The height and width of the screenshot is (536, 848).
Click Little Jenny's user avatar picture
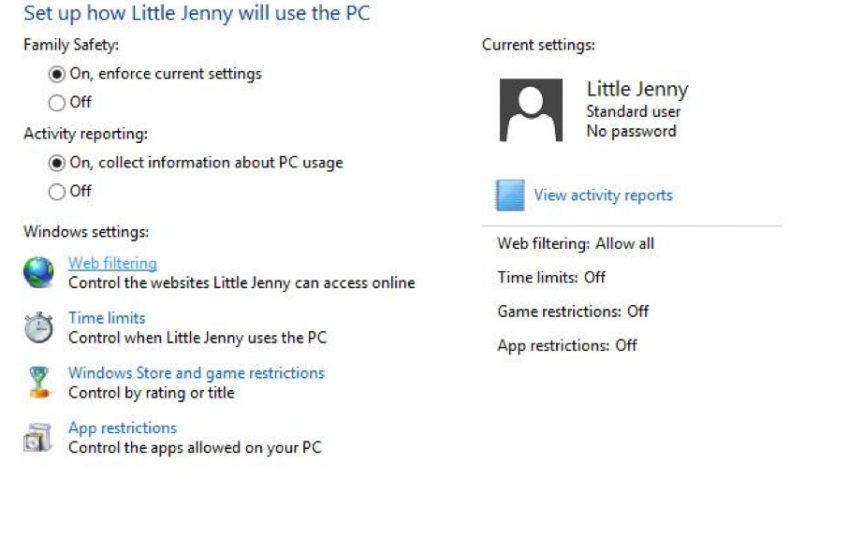click(531, 110)
